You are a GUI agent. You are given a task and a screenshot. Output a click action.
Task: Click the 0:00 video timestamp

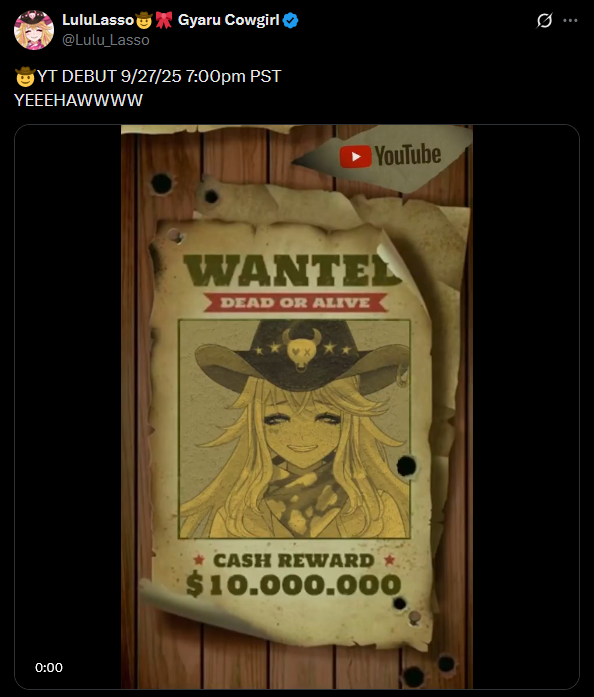tap(49, 667)
